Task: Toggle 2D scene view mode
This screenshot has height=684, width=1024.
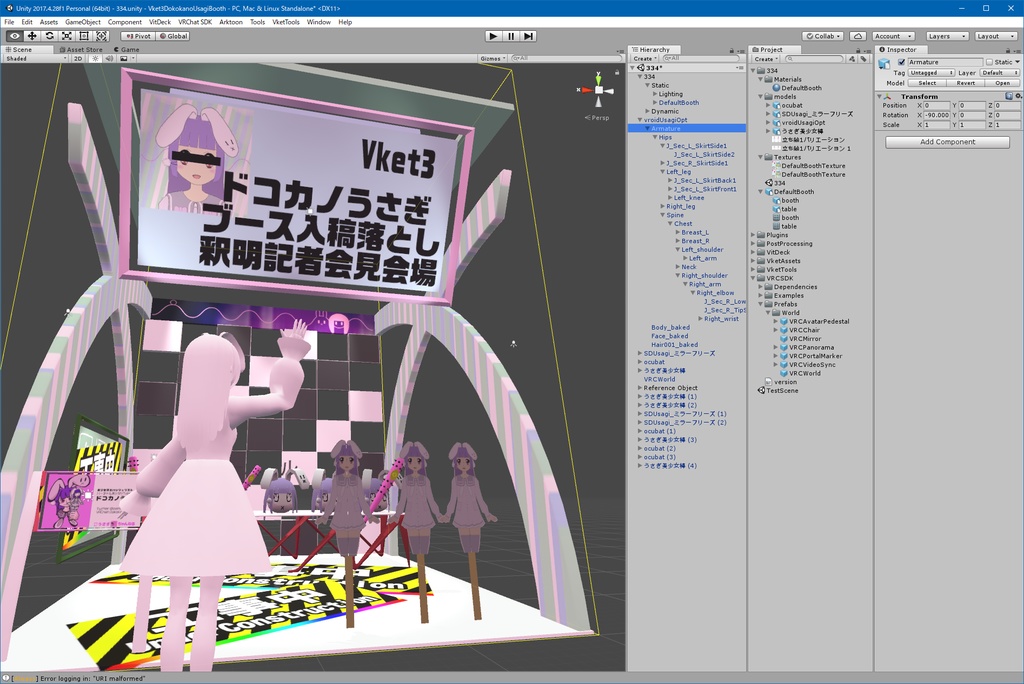Action: click(78, 58)
